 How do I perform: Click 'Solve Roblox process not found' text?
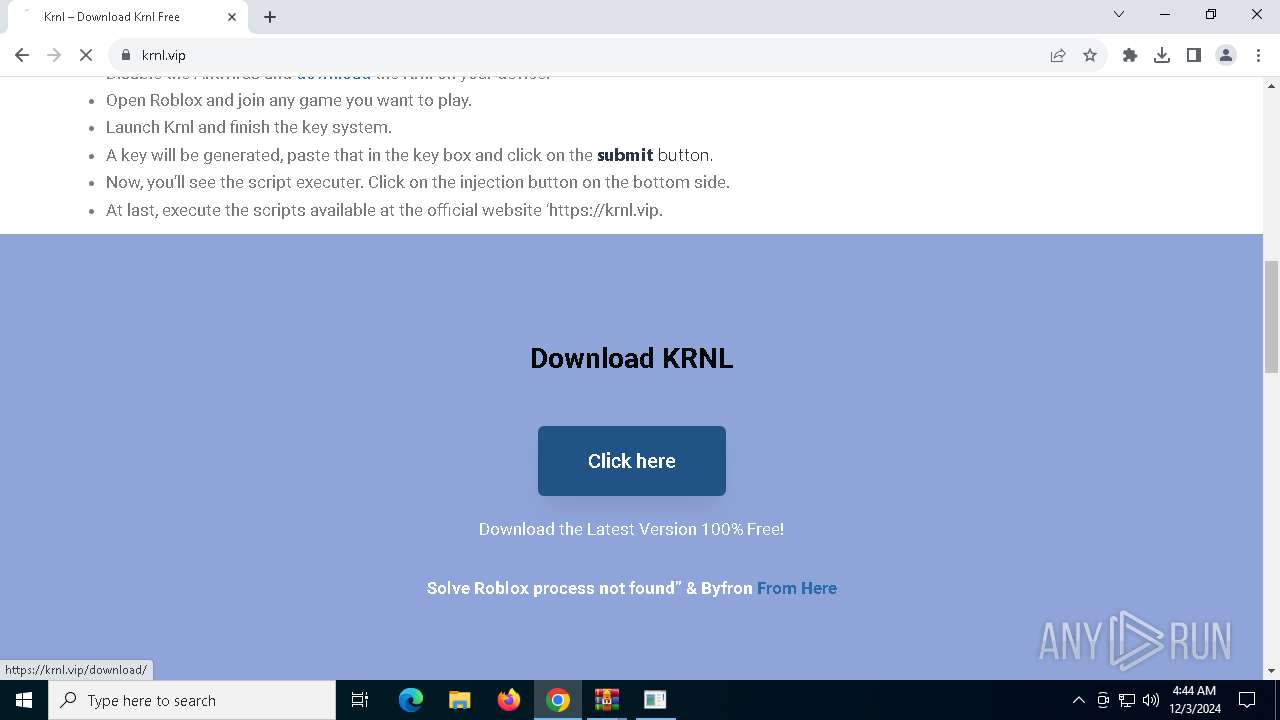pos(590,588)
